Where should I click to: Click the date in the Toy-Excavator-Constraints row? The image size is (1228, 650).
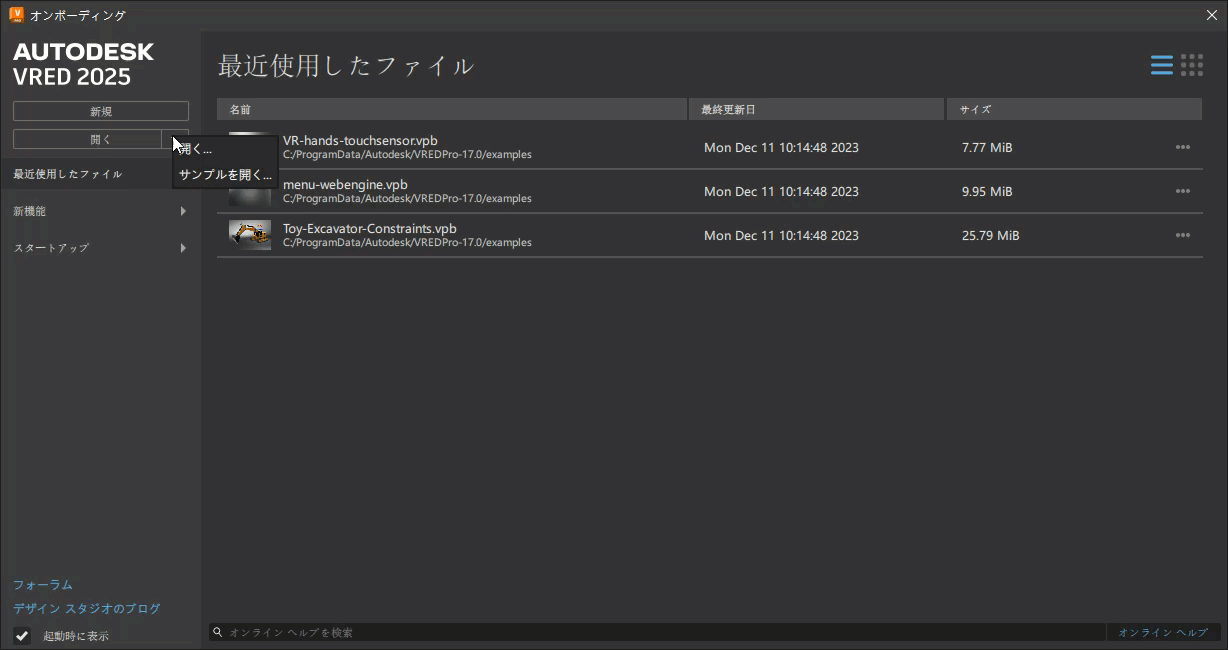point(781,235)
